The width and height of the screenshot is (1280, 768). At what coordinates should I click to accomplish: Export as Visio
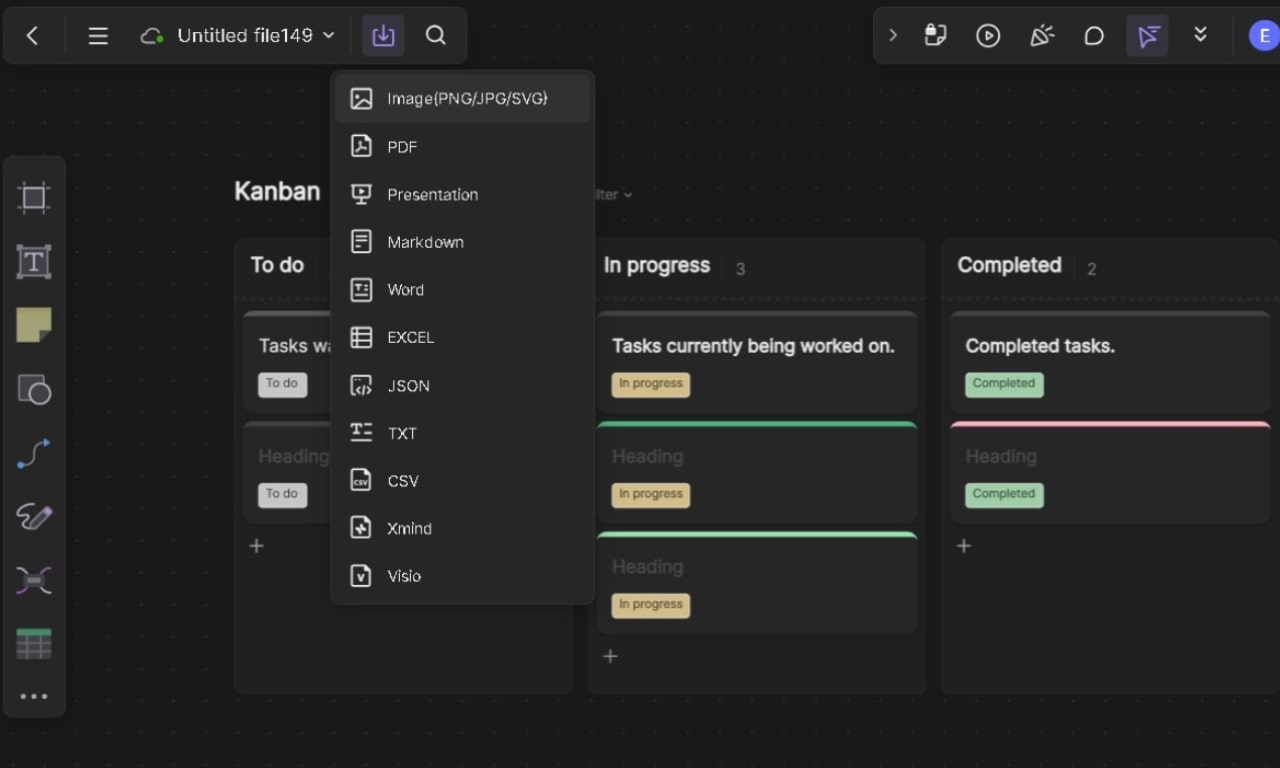pyautogui.click(x=462, y=576)
